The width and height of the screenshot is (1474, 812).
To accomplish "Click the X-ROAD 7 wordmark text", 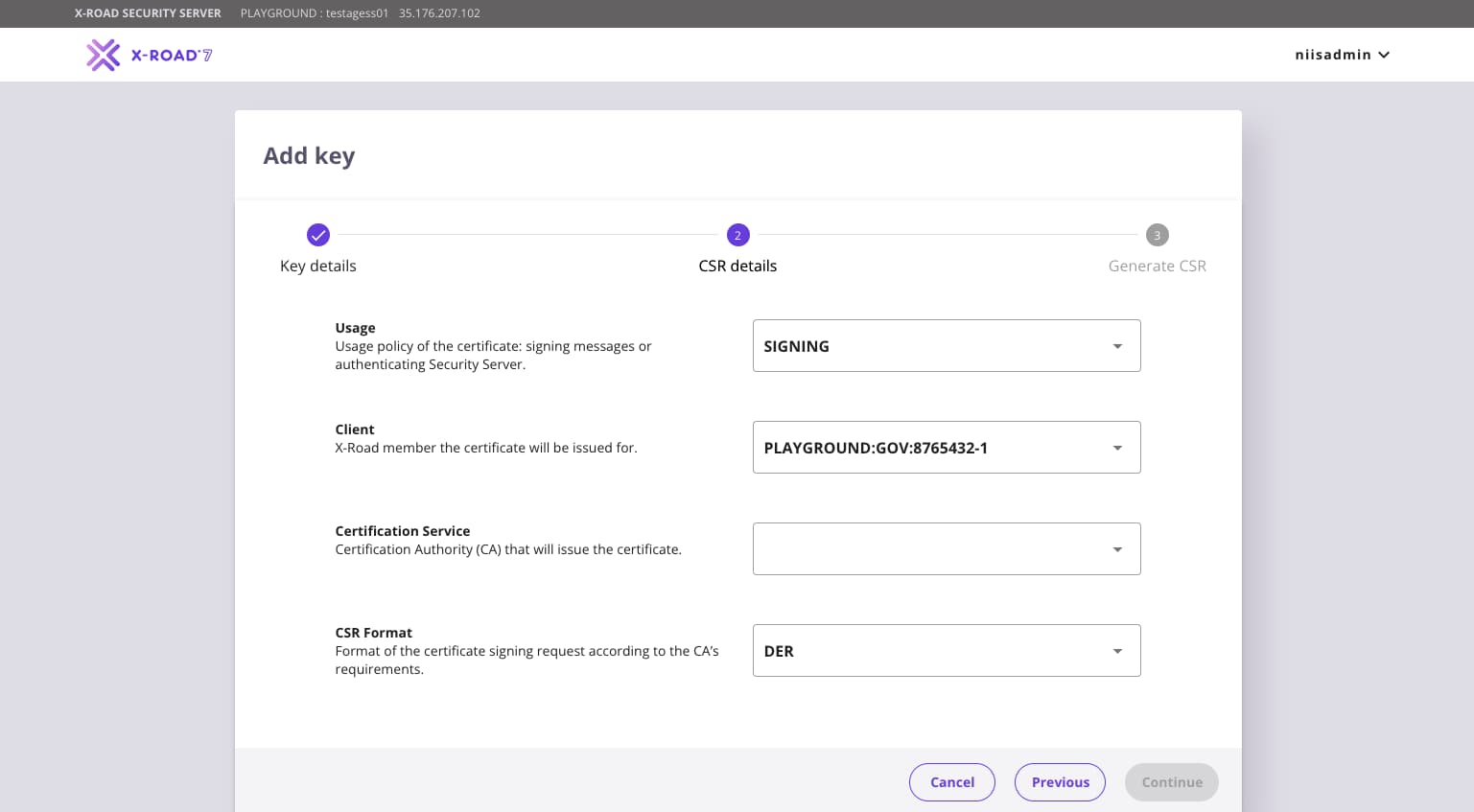I will [x=172, y=56].
